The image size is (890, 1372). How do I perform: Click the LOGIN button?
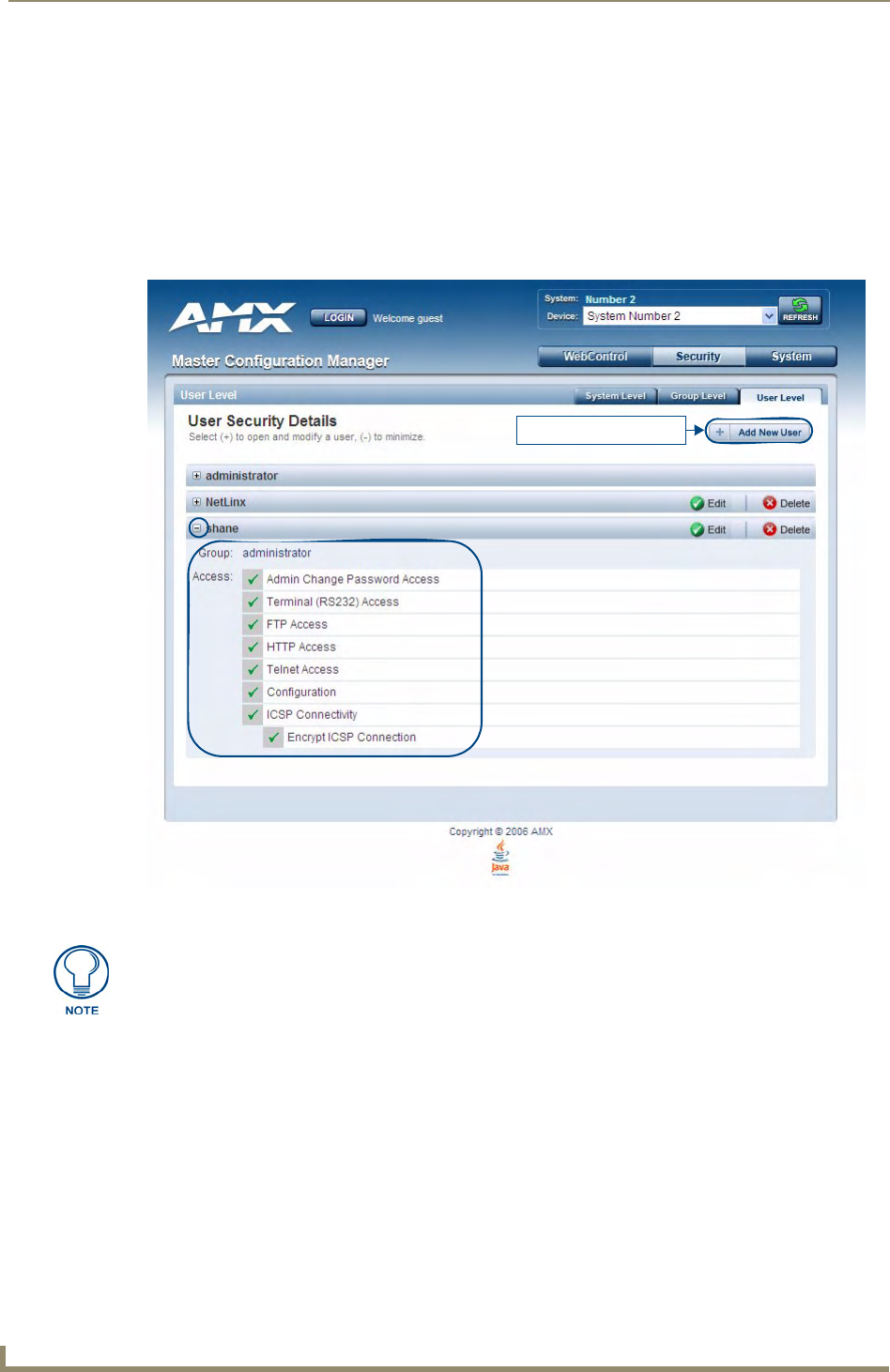click(x=338, y=318)
